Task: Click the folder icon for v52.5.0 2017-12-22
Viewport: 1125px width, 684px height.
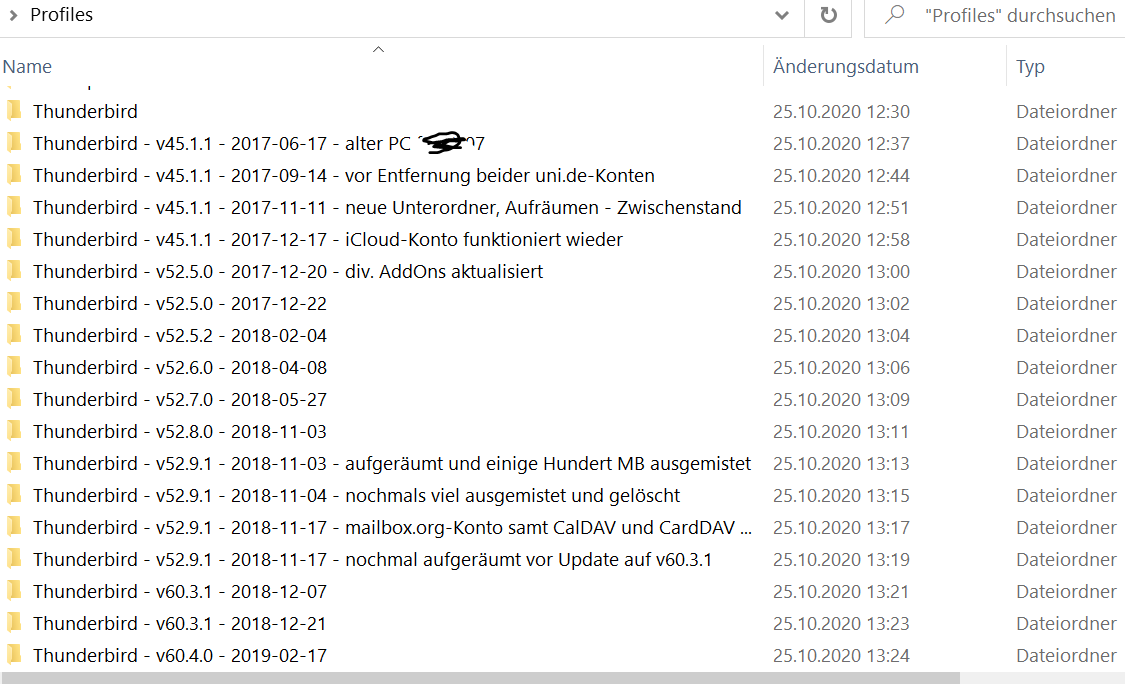Action: click(x=14, y=303)
